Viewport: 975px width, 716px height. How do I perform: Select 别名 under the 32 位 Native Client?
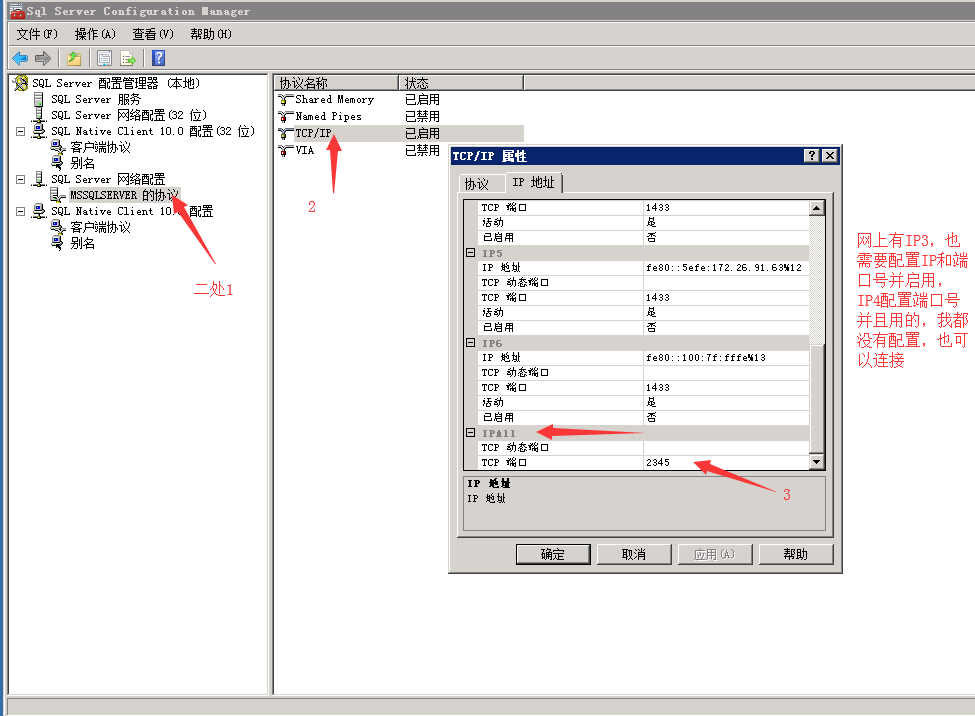click(x=82, y=163)
